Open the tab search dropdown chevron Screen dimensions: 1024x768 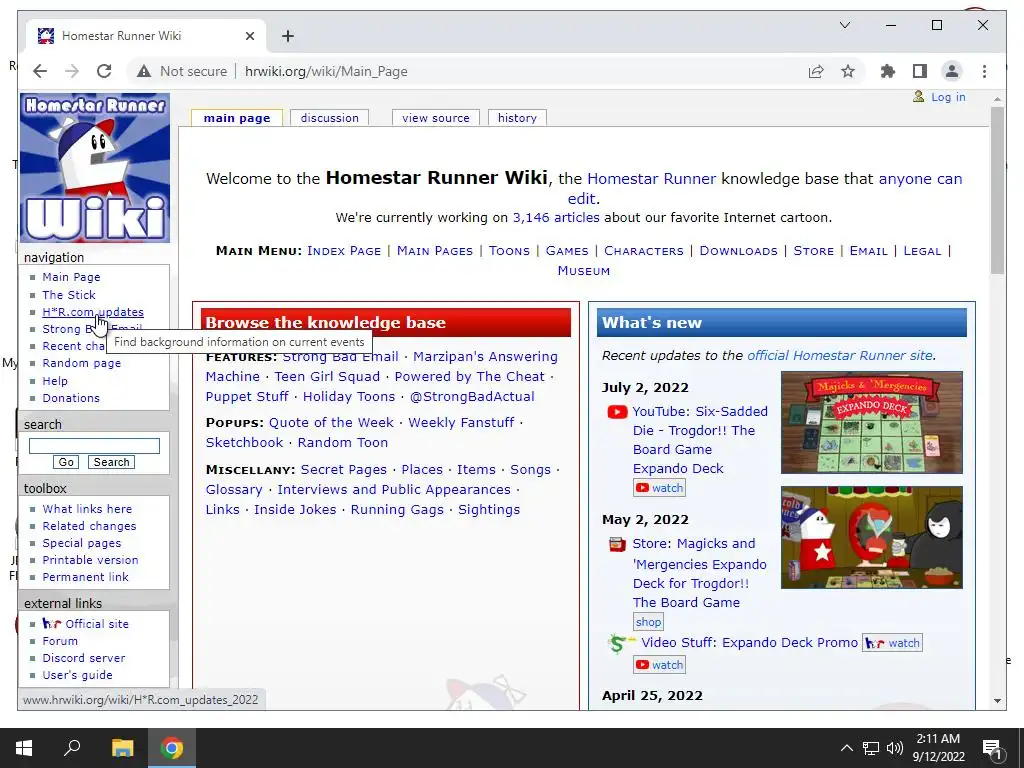844,25
